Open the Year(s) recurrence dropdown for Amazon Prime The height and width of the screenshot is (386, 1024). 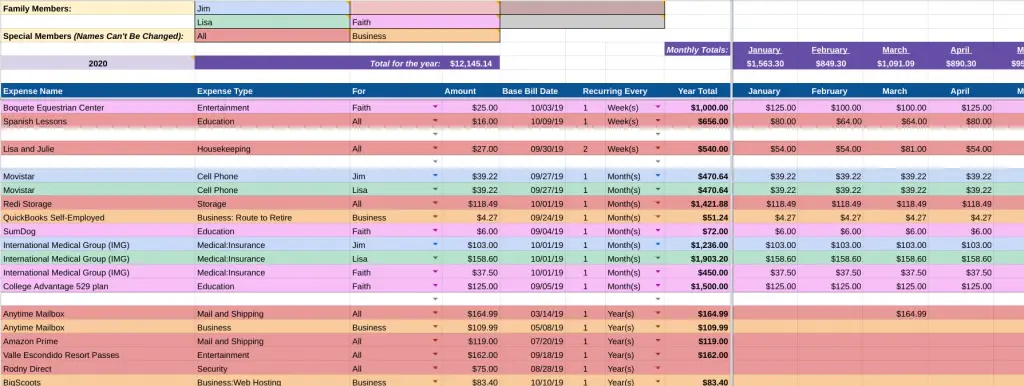(x=658, y=340)
